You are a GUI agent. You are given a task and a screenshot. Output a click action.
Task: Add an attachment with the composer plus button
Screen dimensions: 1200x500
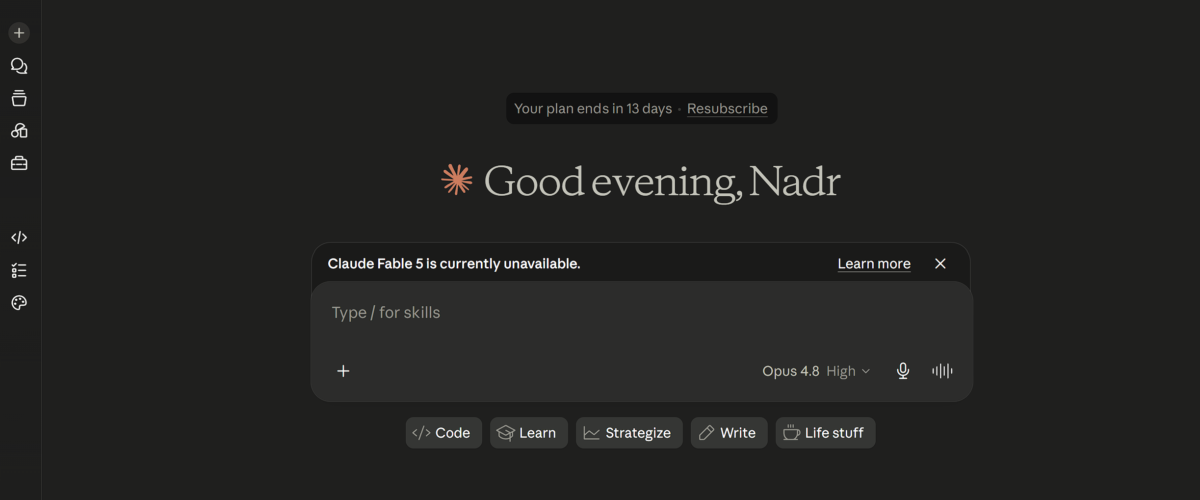[x=343, y=371]
